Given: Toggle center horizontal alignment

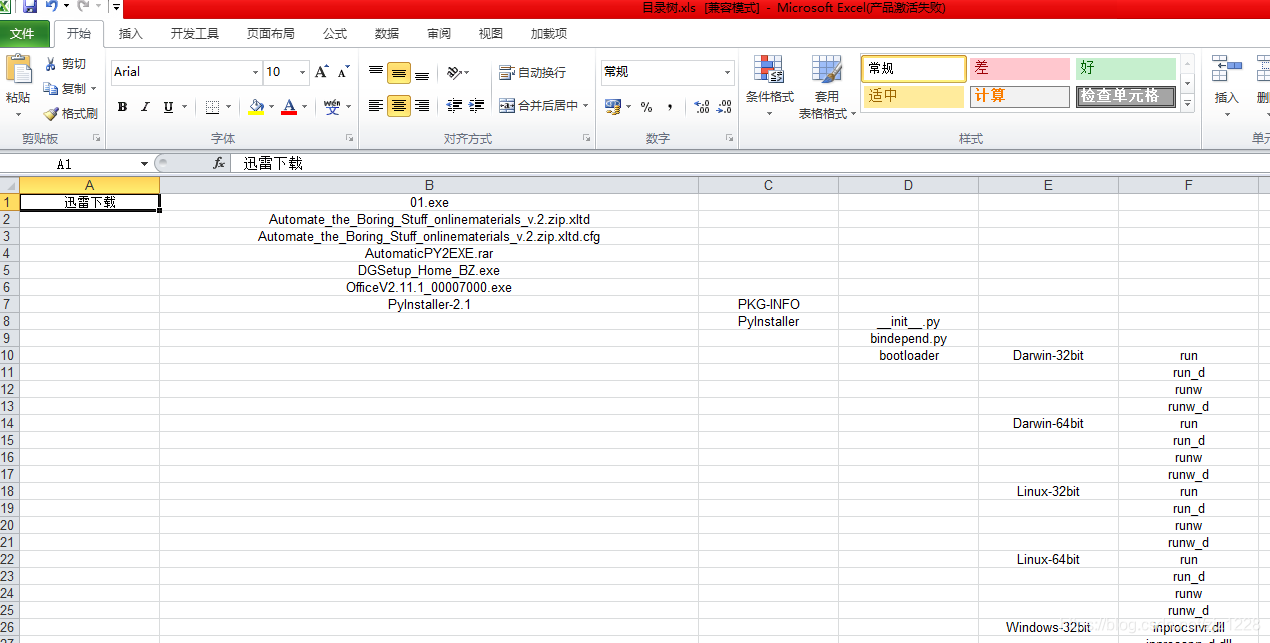Looking at the screenshot, I should pos(399,106).
